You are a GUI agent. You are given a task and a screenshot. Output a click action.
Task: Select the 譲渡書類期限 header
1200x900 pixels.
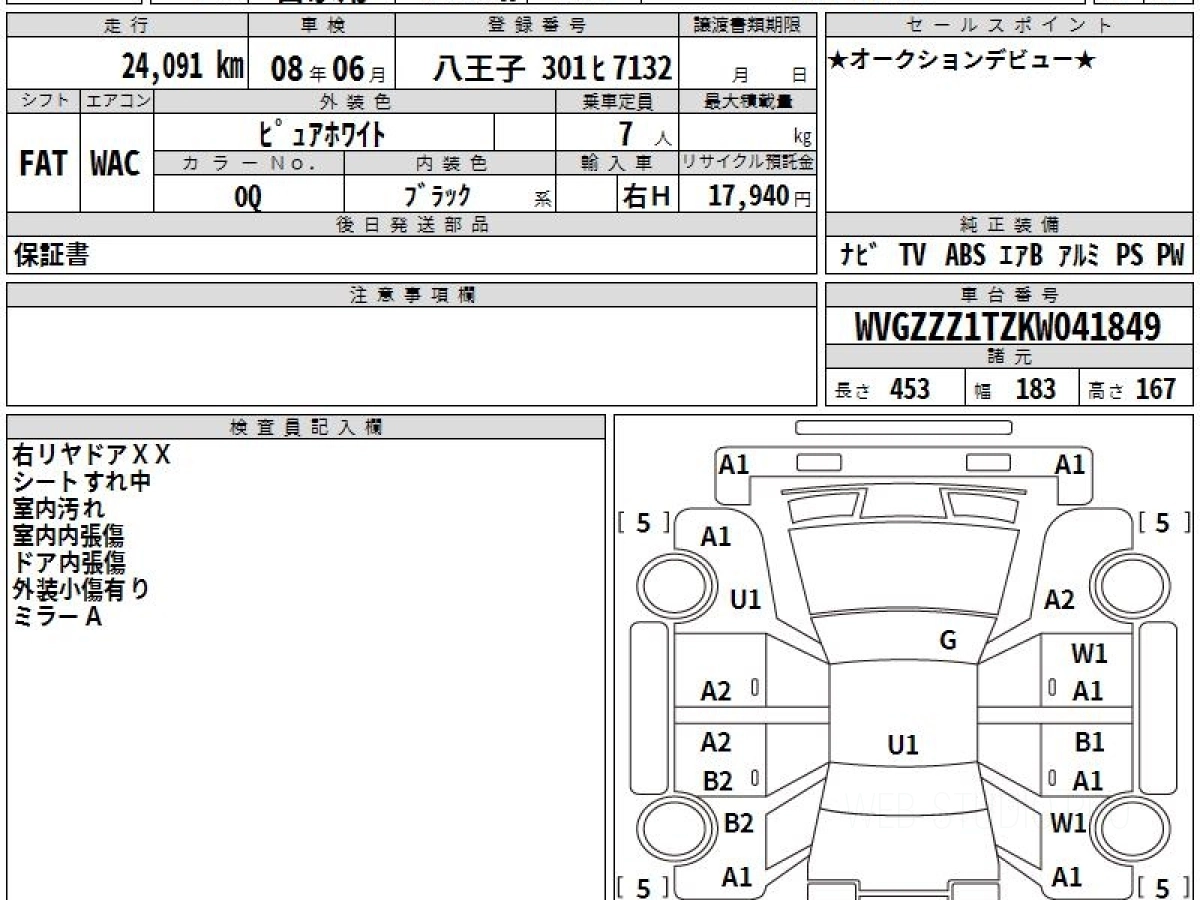coord(748,26)
